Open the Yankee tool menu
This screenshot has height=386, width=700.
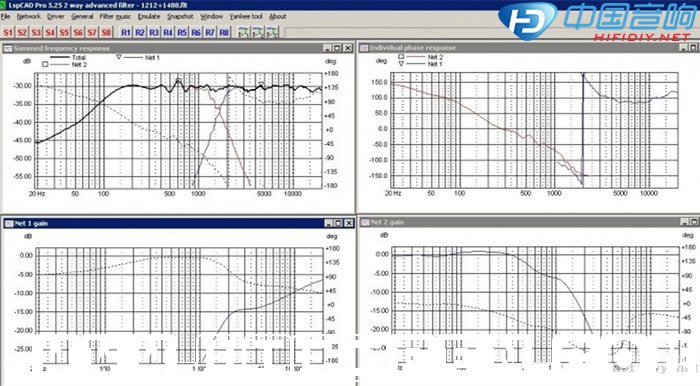[x=246, y=17]
